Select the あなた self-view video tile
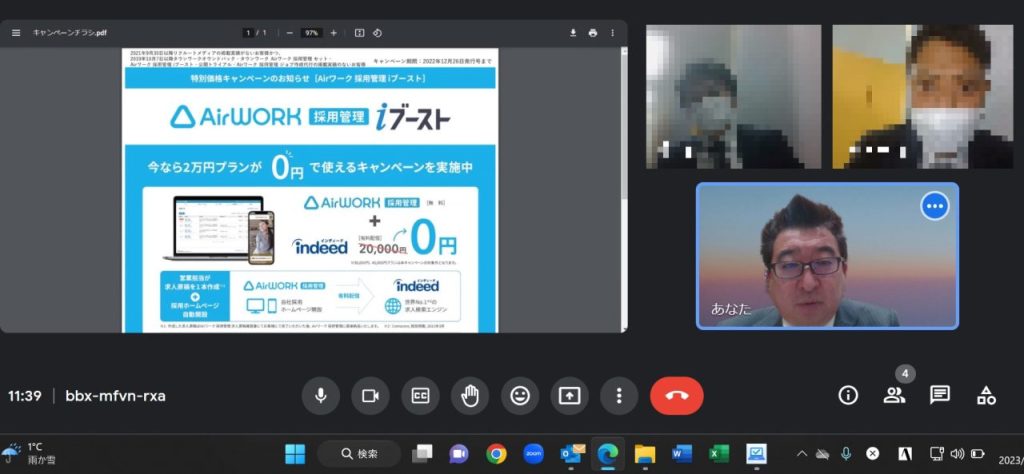The image size is (1024, 474). (827, 255)
